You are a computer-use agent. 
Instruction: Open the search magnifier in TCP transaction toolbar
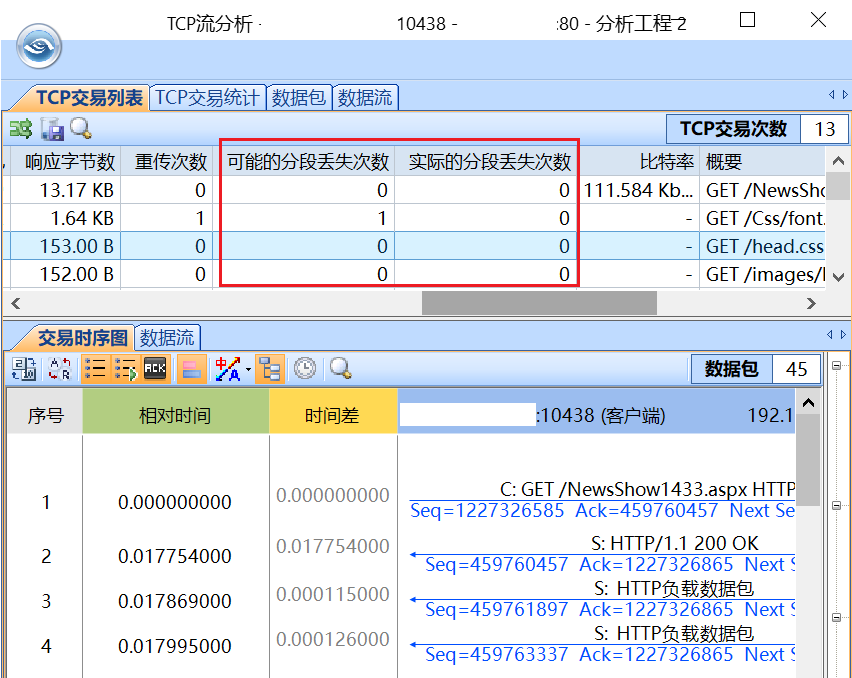(78, 129)
